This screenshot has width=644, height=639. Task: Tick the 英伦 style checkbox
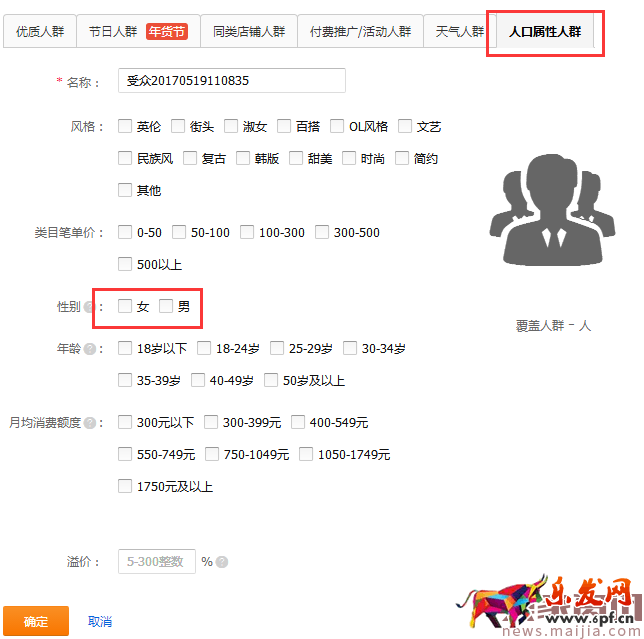(x=125, y=126)
